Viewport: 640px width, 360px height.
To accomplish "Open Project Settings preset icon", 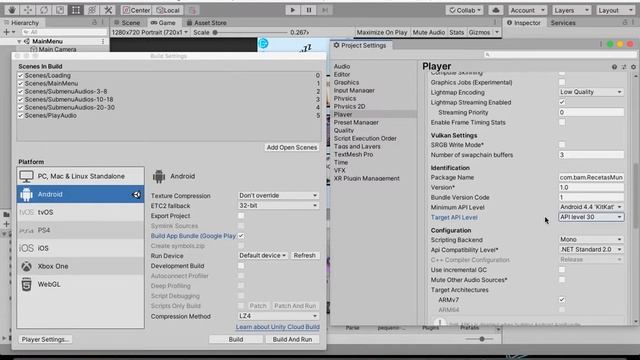I will tap(624, 67).
